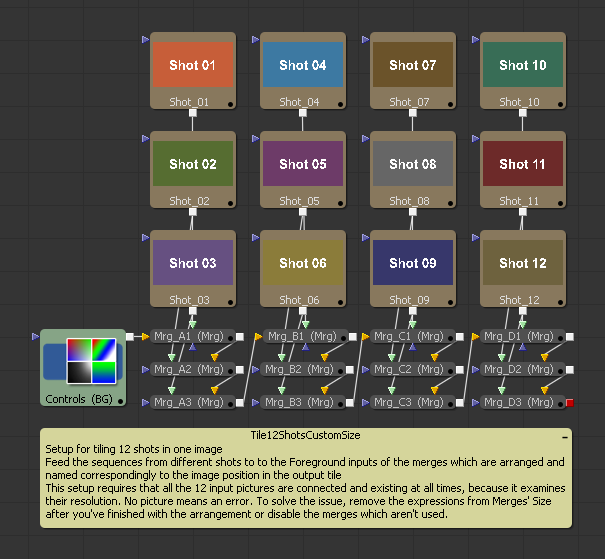The height and width of the screenshot is (559, 605).
Task: Click the Controls (BG) background node
Action: (83, 368)
